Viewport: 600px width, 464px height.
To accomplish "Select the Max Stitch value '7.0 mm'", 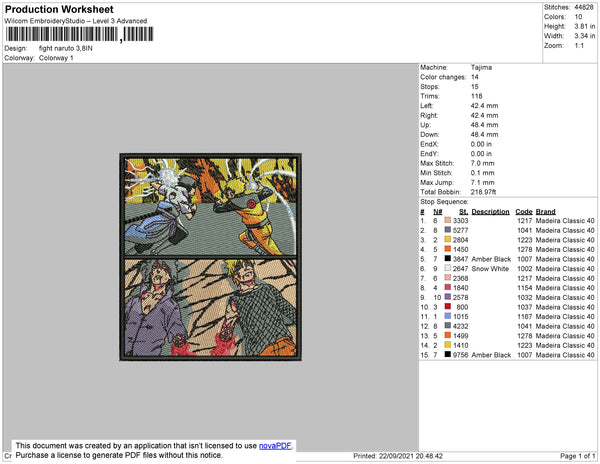I will (483, 163).
